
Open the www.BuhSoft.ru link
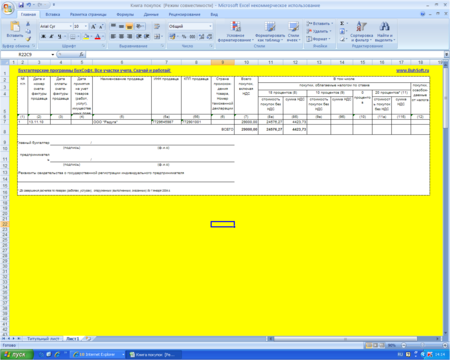point(412,71)
